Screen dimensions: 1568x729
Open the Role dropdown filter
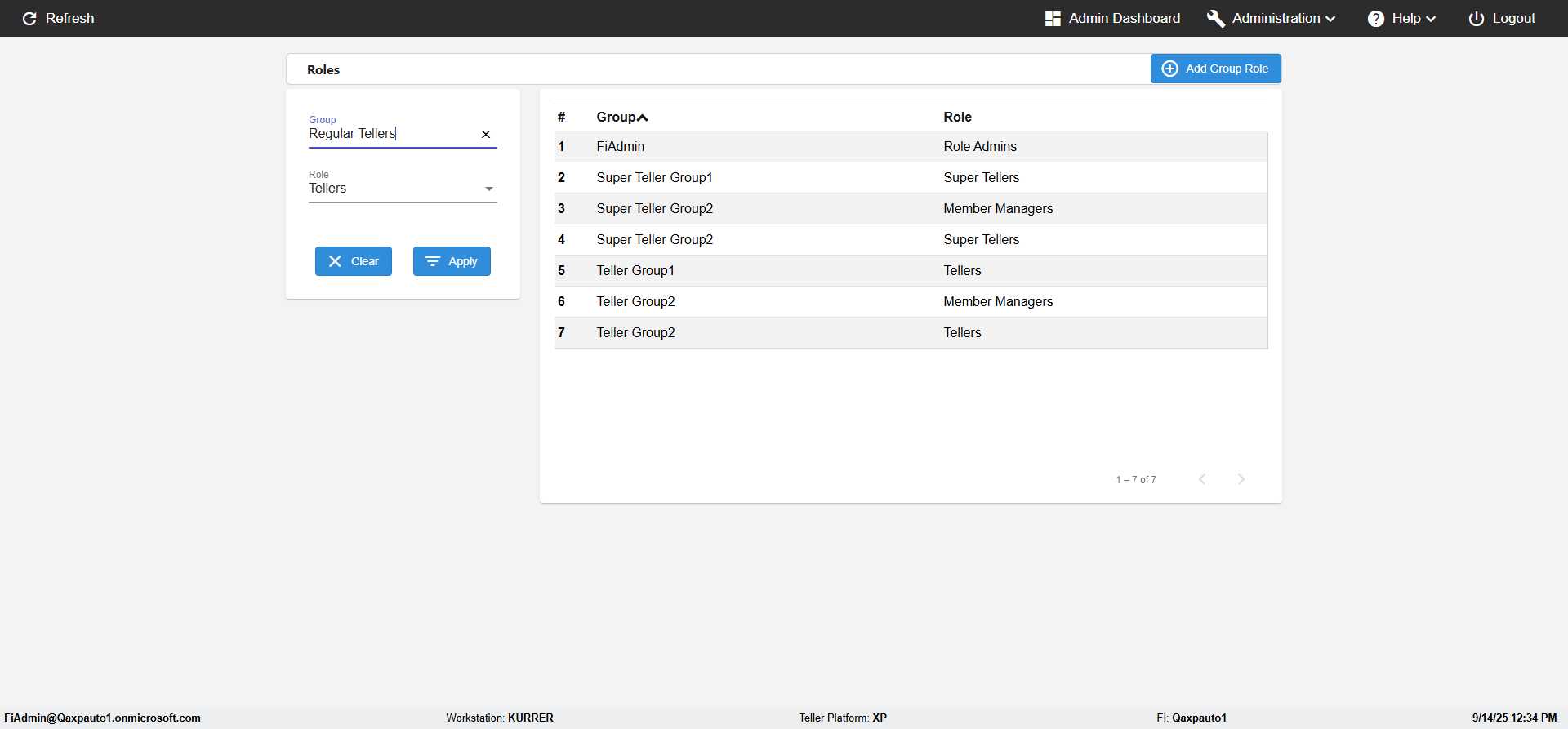[488, 189]
